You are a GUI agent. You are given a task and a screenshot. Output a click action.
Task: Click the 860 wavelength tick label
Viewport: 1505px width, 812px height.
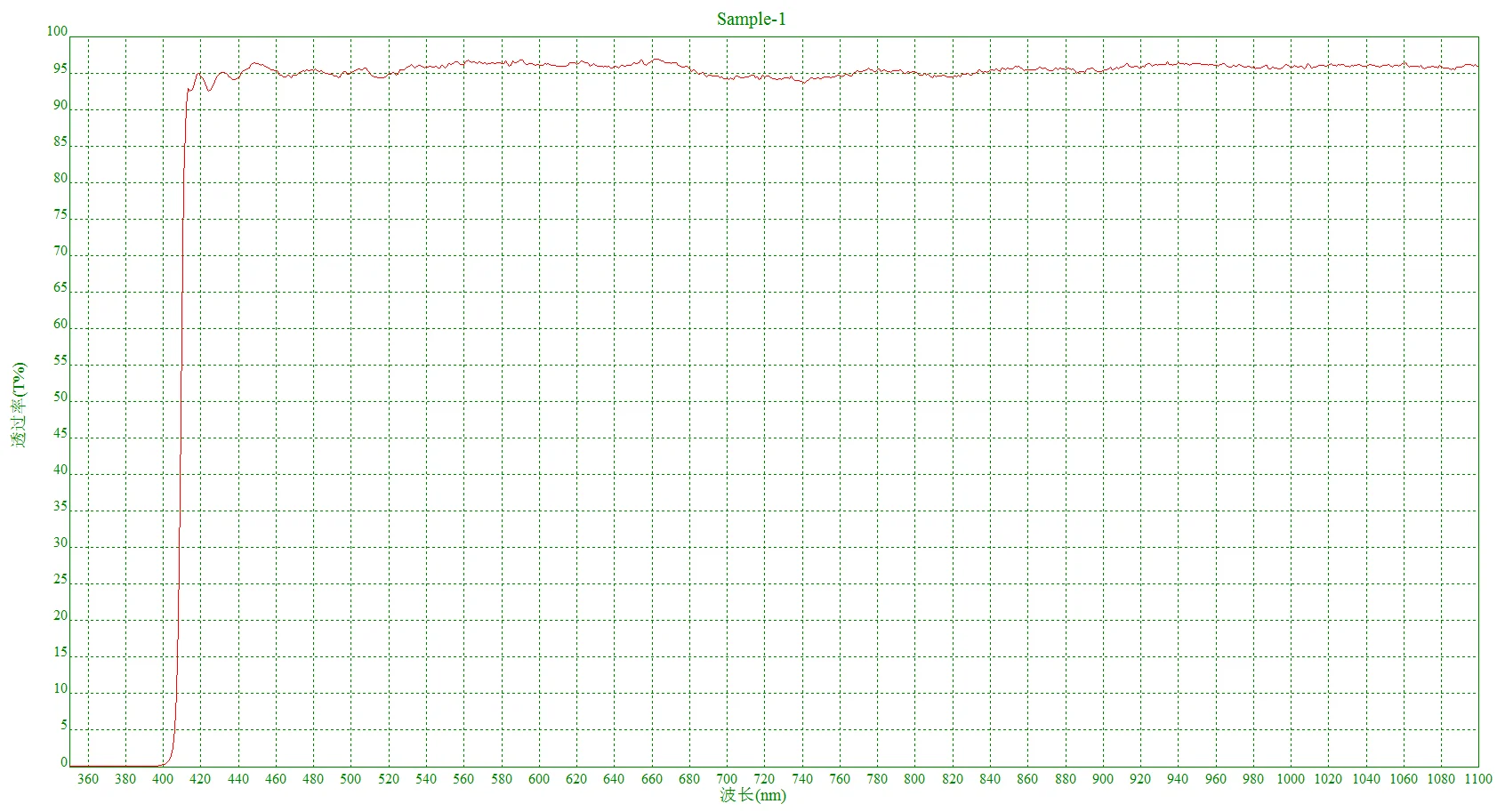click(1027, 779)
